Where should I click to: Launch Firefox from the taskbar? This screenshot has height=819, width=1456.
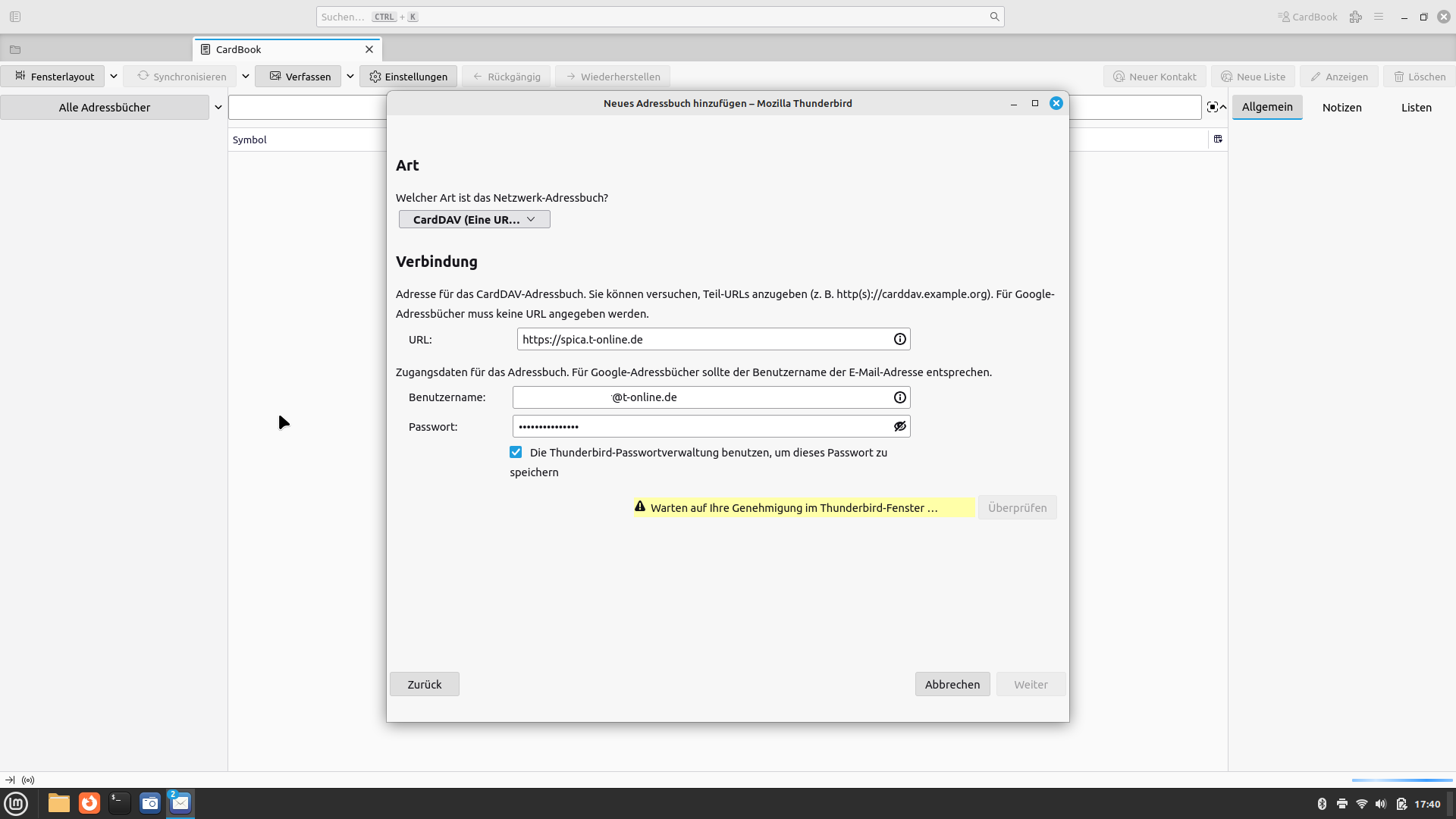coord(89,803)
